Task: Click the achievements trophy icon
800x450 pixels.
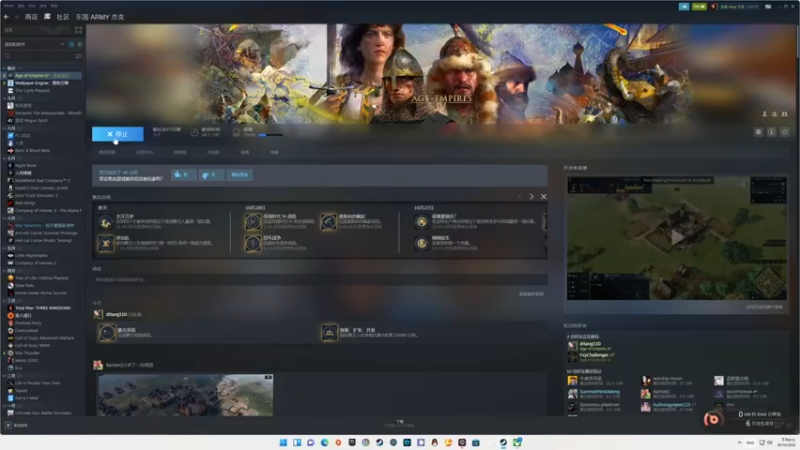Action: coord(236,132)
